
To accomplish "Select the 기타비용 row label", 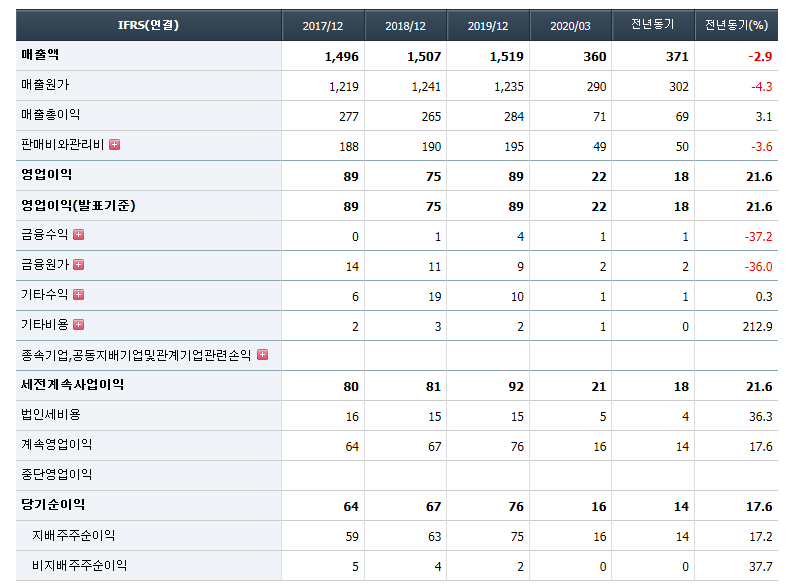I will tap(44, 325).
